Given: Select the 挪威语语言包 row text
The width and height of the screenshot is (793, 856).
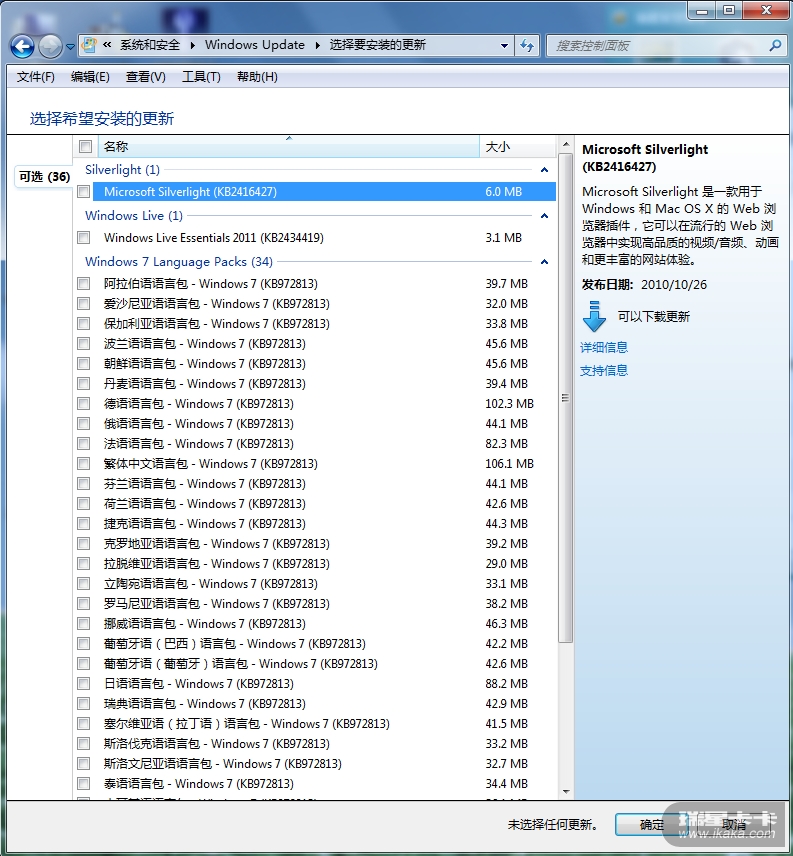Looking at the screenshot, I should coord(205,623).
